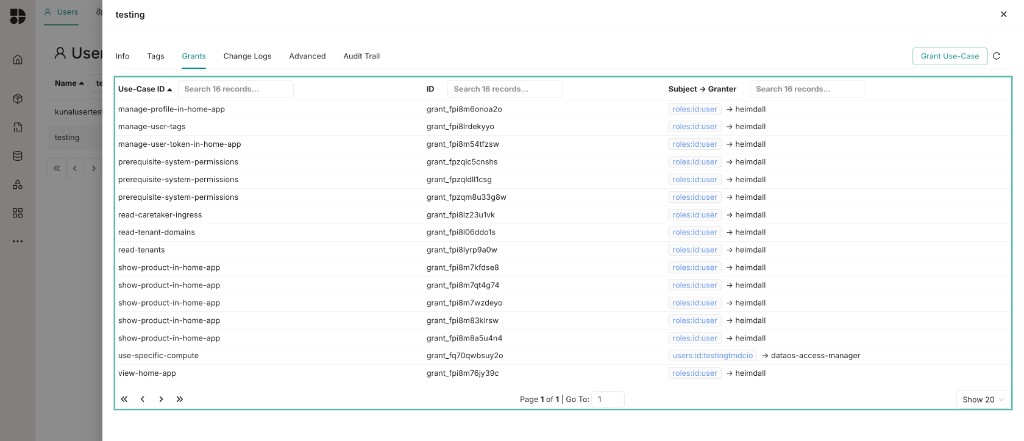
Task: Select the read-tenants use-case cell
Action: pyautogui.click(x=141, y=250)
